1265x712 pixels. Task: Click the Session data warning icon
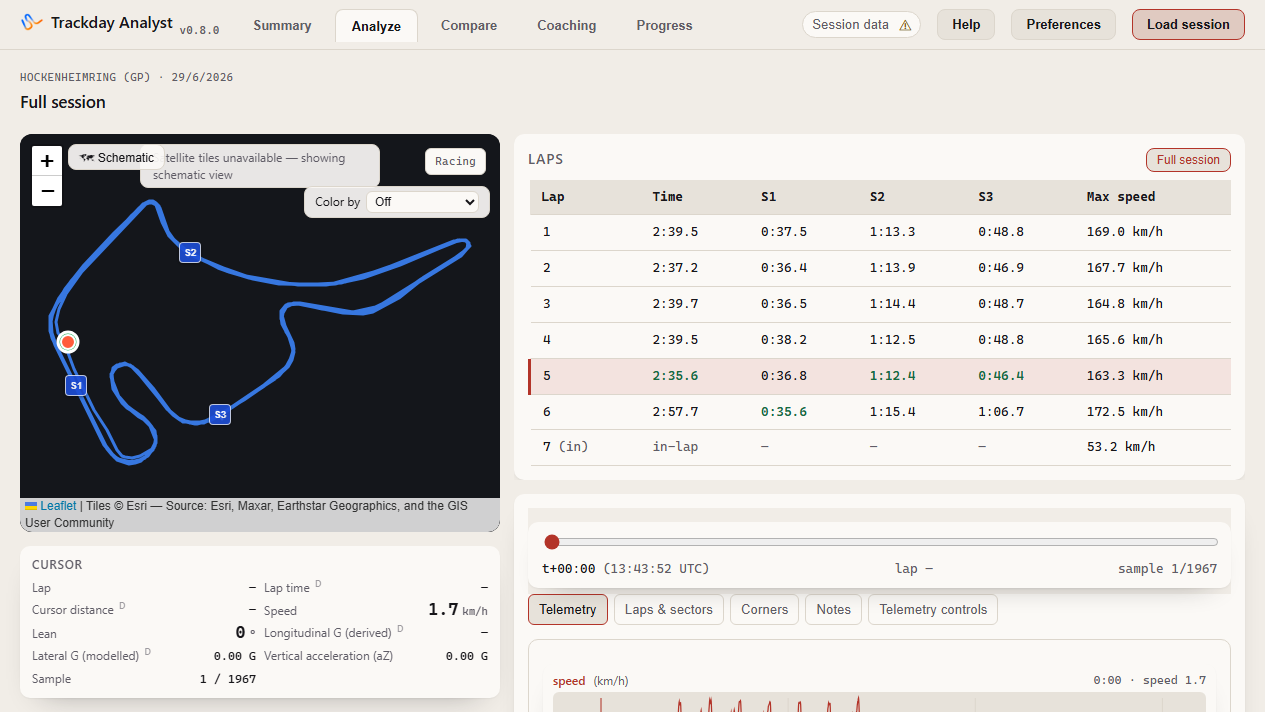pyautogui.click(x=905, y=25)
